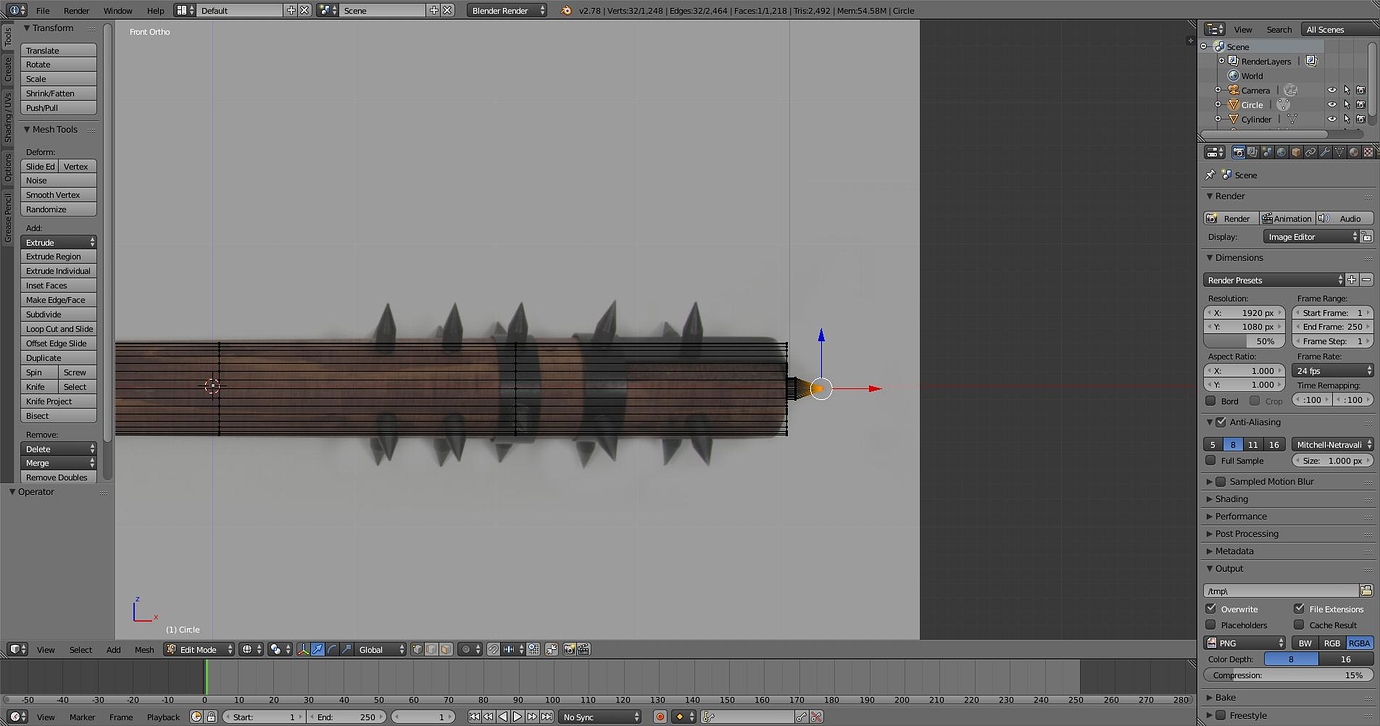Screen dimensions: 1380x726
Task: Switch to the Create tab in tool shelf
Action: (x=8, y=69)
